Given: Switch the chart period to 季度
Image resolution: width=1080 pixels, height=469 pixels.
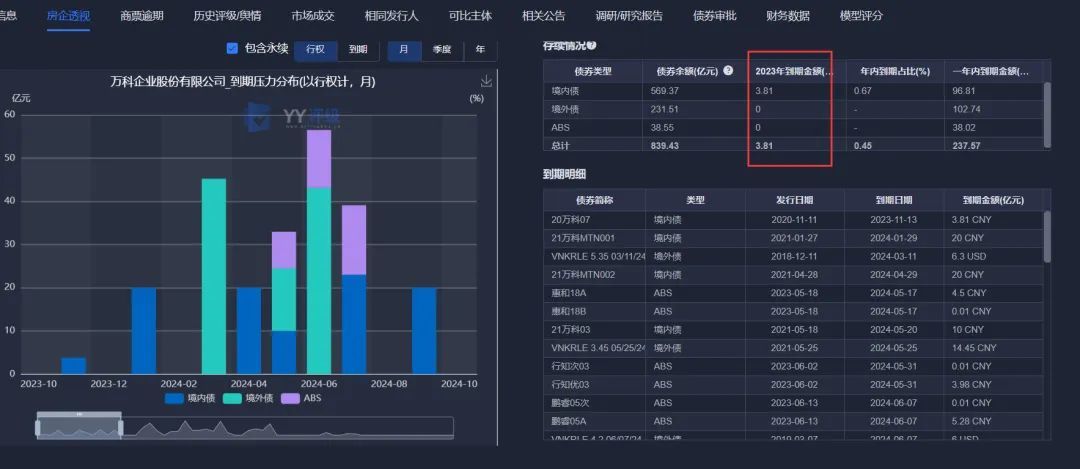Looking at the screenshot, I should tap(442, 49).
